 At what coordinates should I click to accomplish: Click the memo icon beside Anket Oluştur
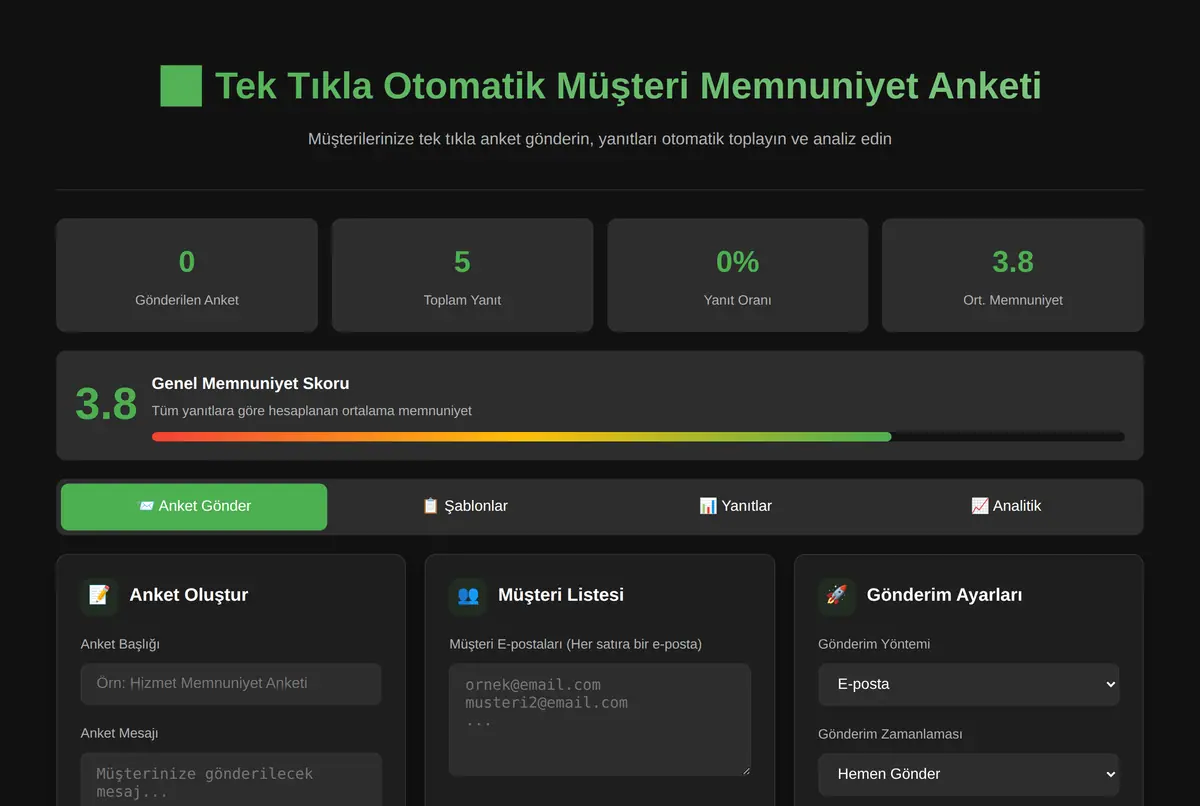coord(99,595)
